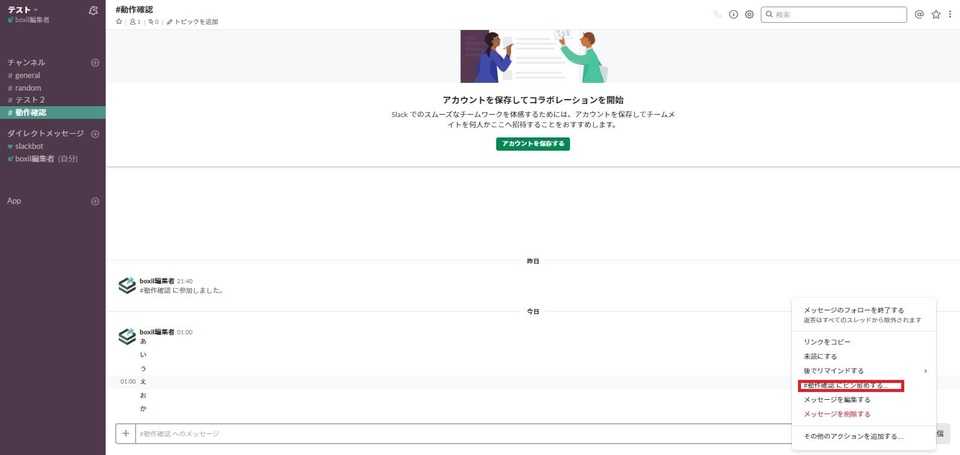
Task: Choose メッセージのフォローを終了する menu item
Action: [x=863, y=315]
